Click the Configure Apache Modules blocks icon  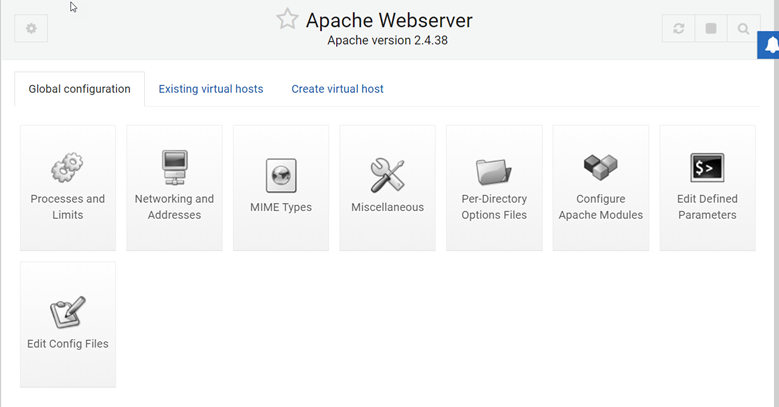pos(600,166)
